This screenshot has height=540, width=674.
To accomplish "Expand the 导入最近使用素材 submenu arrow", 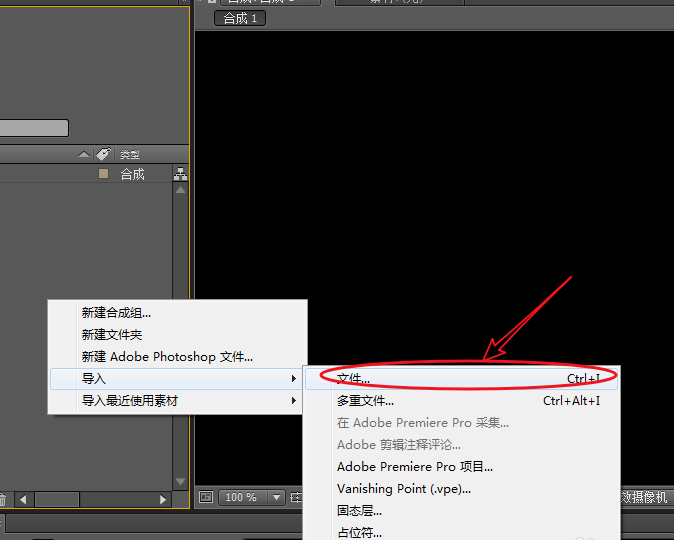I will [294, 401].
